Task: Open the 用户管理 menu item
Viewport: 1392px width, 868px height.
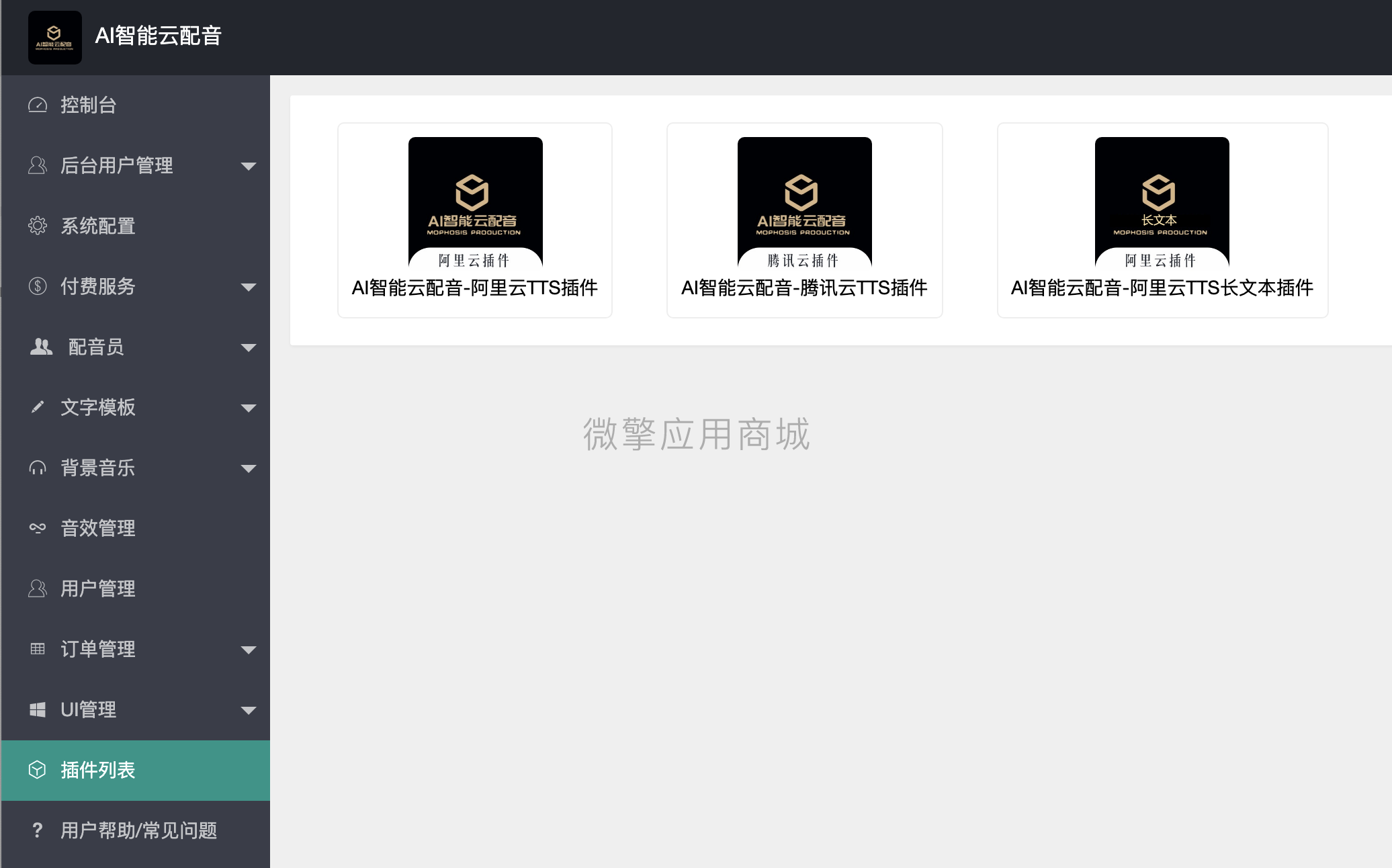Action: click(x=136, y=589)
